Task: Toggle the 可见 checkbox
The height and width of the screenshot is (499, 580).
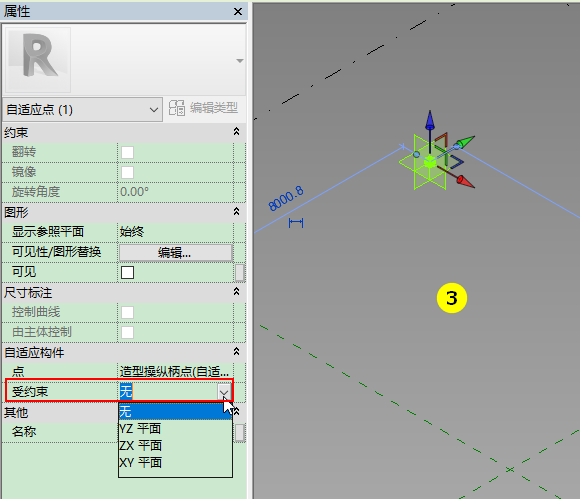Action: [127, 272]
